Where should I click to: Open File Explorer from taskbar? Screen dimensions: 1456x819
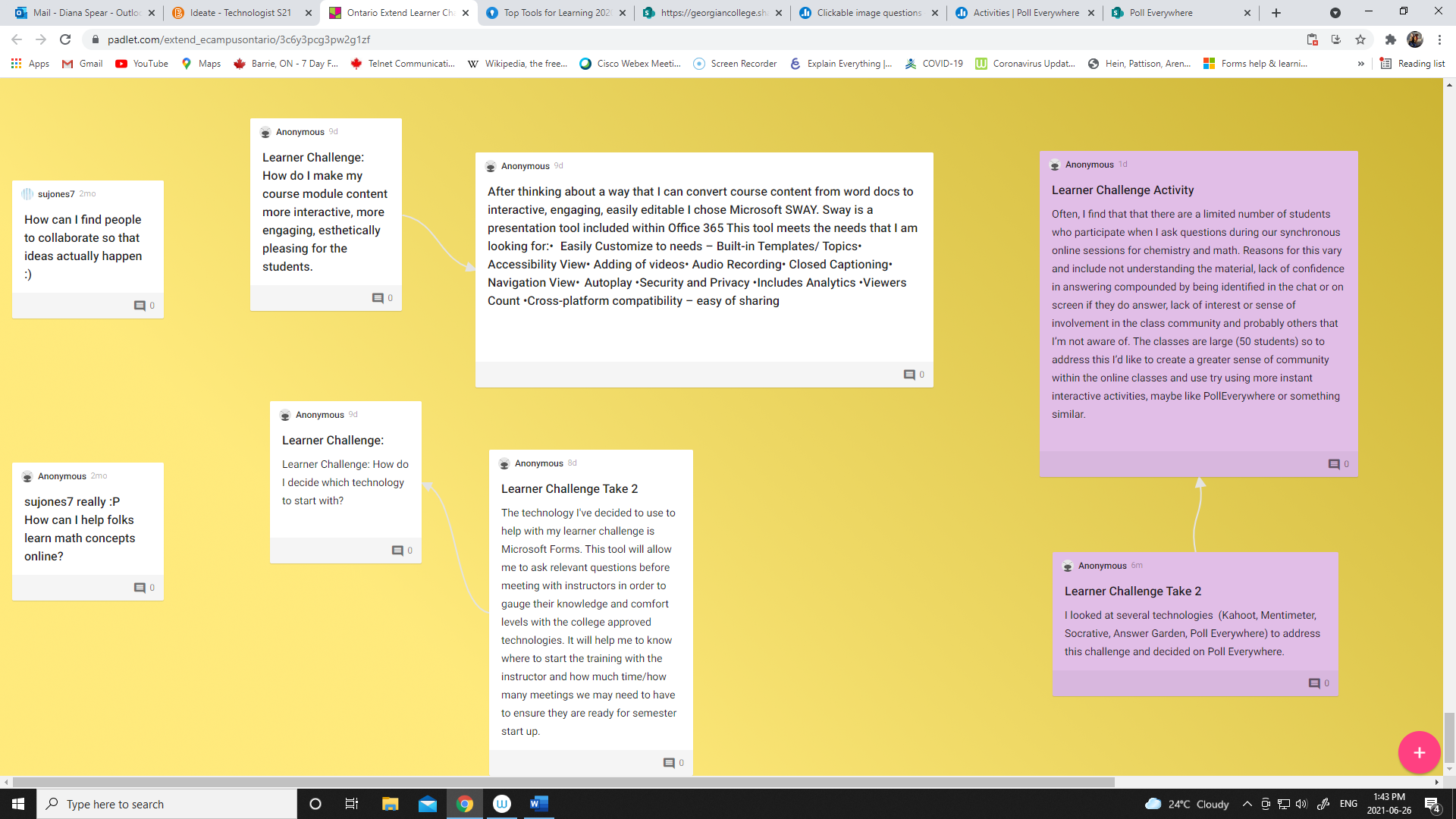(390, 804)
